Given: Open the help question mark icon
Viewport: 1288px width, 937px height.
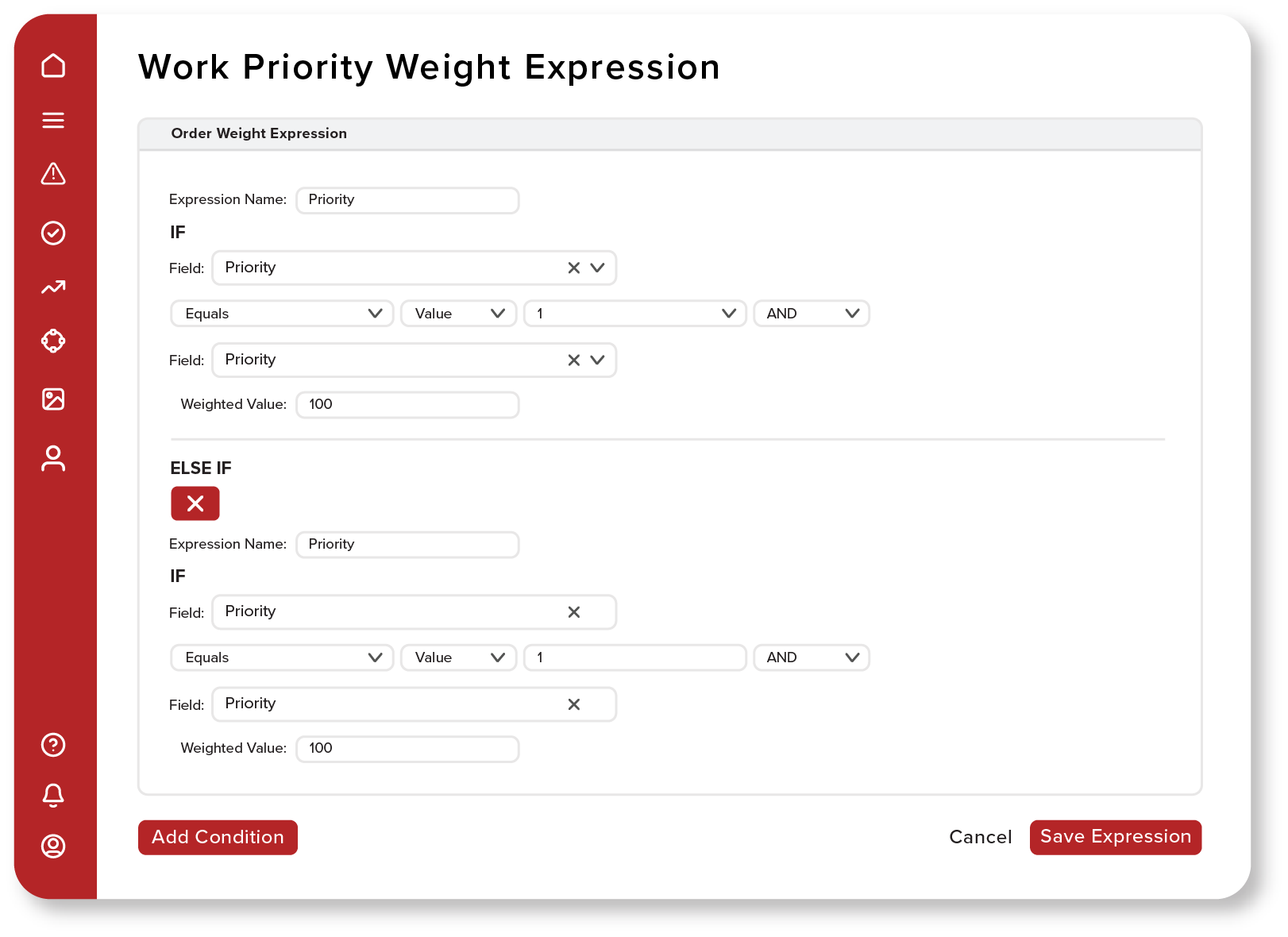Looking at the screenshot, I should click(53, 745).
